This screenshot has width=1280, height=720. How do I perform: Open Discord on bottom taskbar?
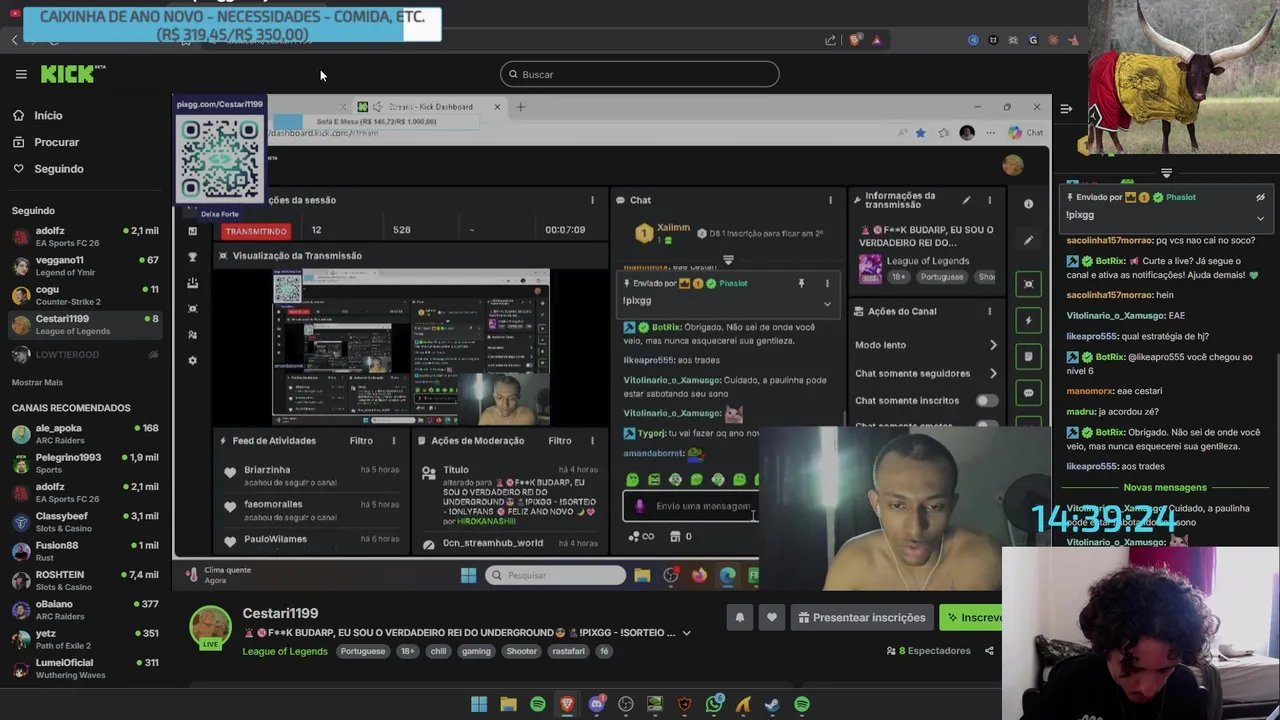[597, 705]
